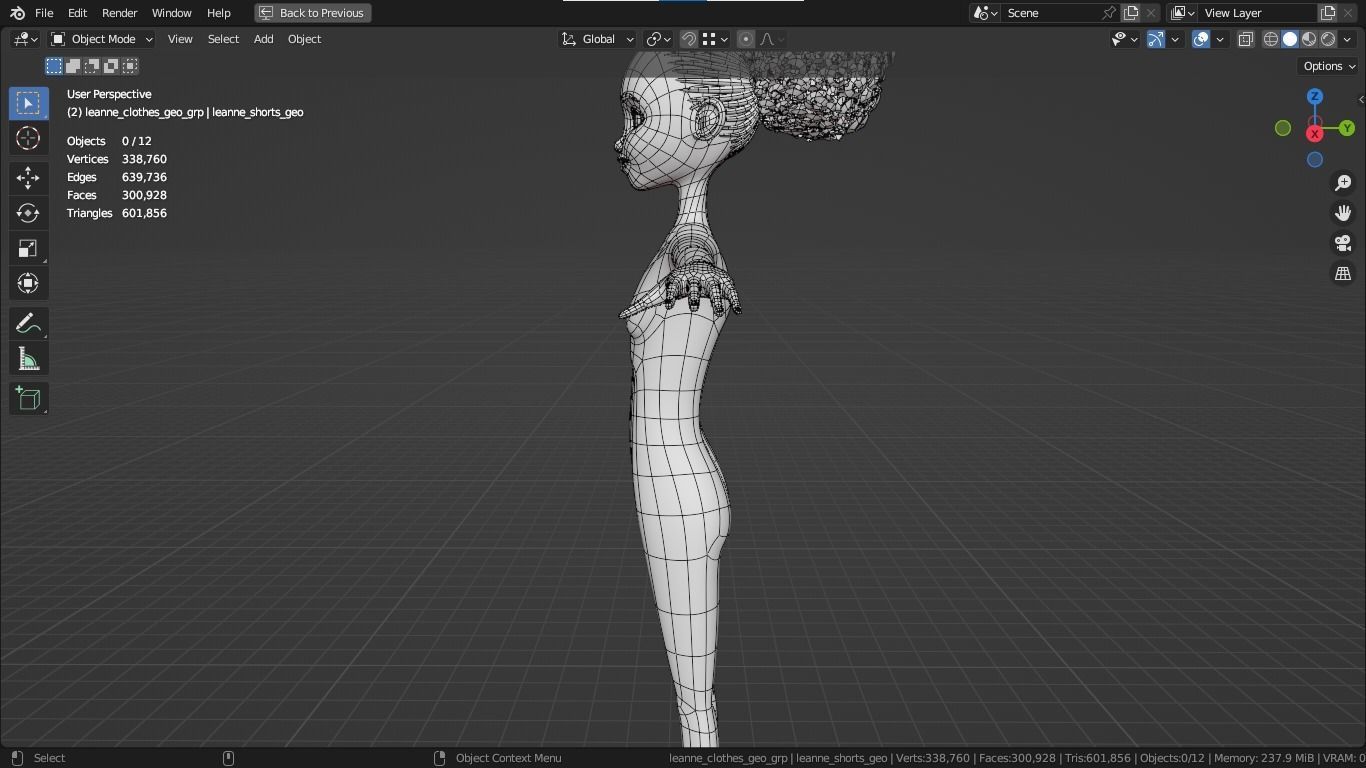This screenshot has height=768, width=1366.
Task: Open the Render menu
Action: 119,13
